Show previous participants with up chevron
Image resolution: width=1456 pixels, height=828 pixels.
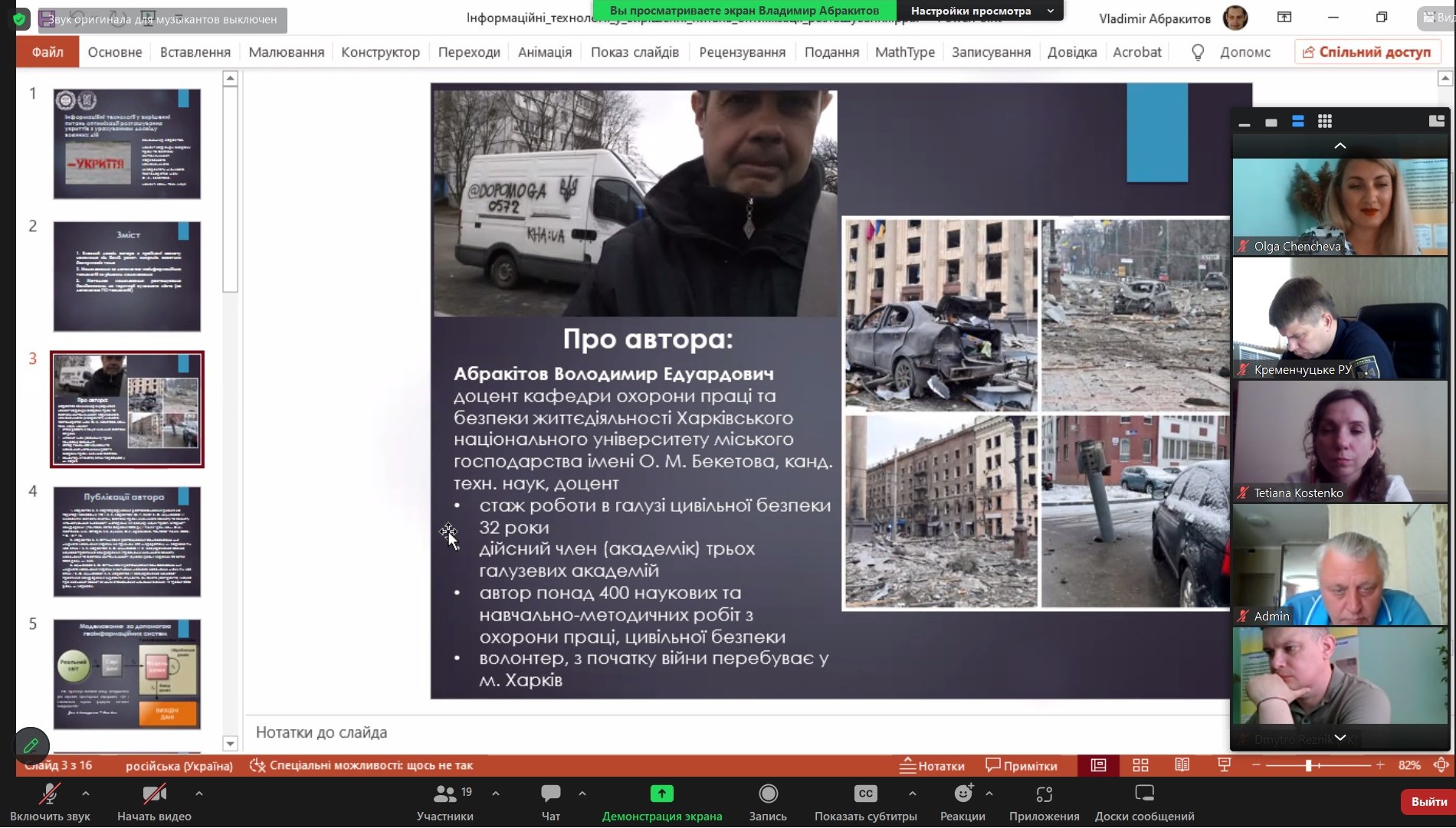[1340, 146]
